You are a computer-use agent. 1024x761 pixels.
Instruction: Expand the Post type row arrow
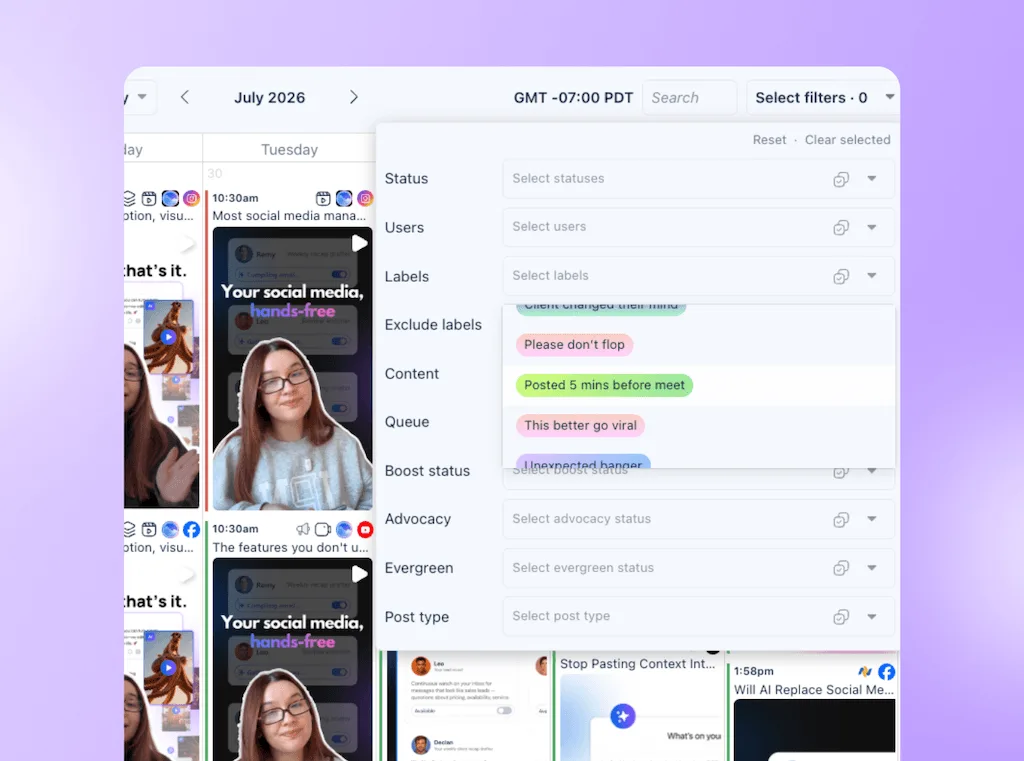coord(872,616)
